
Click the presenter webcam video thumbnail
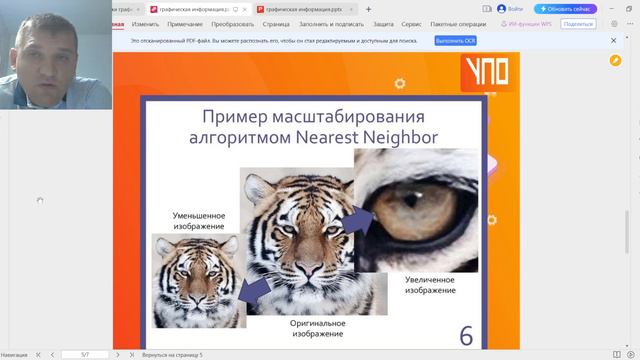[56, 55]
